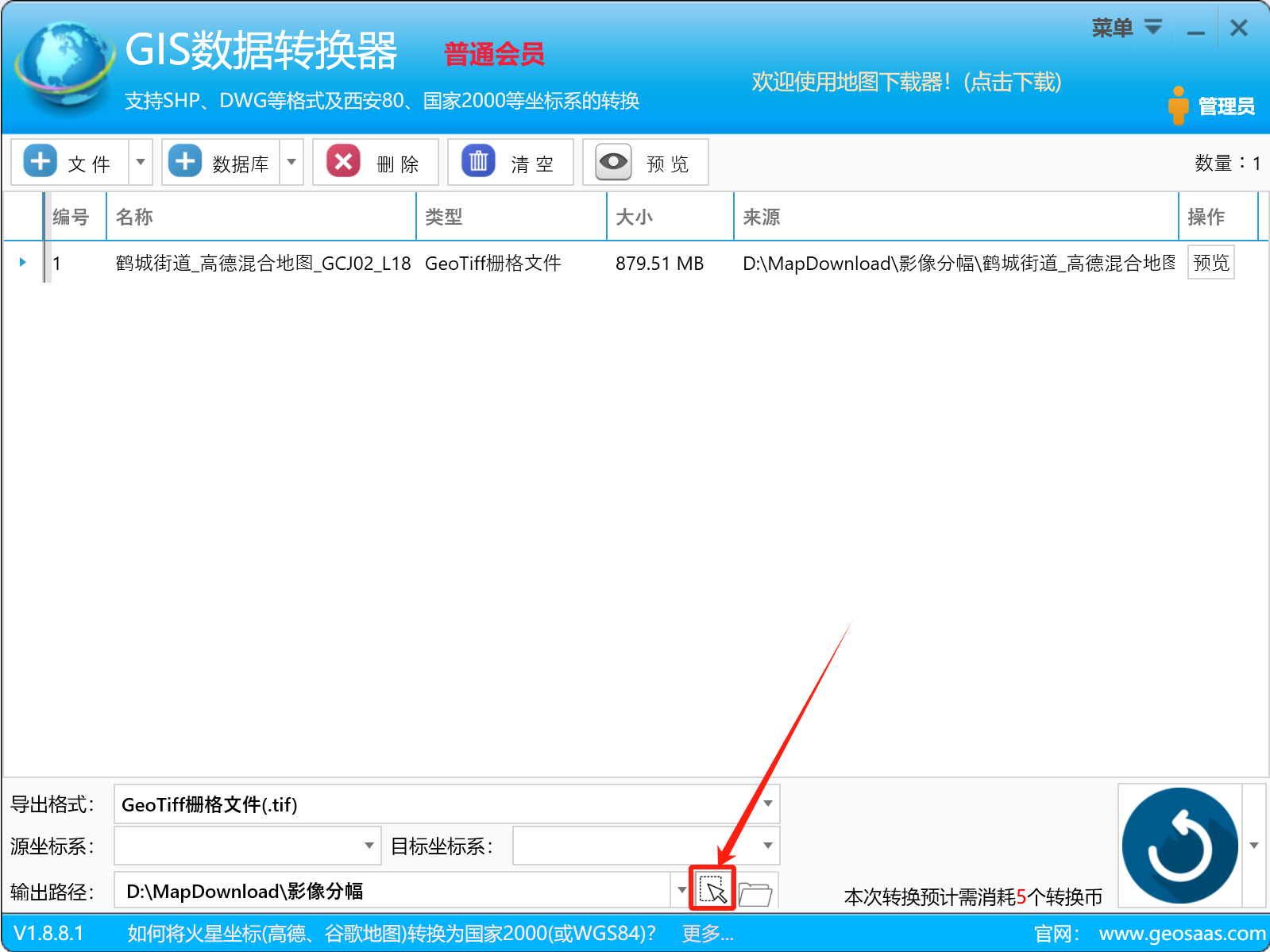Close the GIS数据转换器 window
The image size is (1270, 952).
1239,29
